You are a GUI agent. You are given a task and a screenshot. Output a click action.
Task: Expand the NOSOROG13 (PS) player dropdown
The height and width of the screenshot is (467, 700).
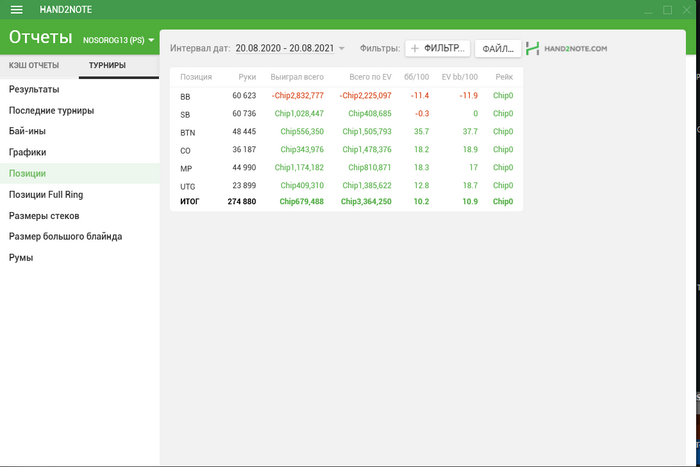tap(151, 40)
